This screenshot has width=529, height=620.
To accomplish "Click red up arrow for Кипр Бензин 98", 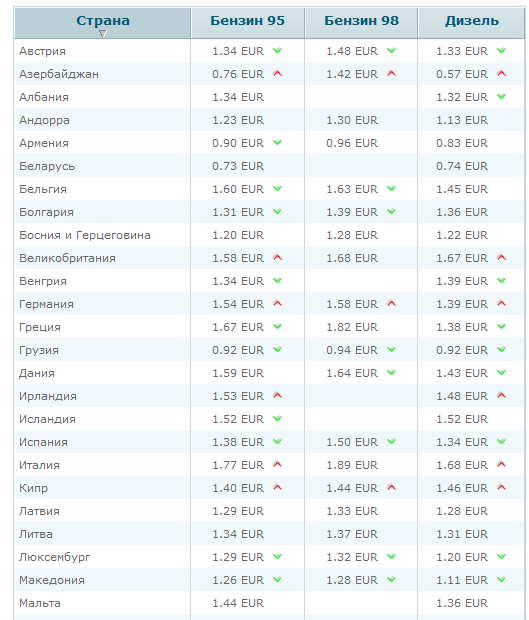I will pos(391,488).
